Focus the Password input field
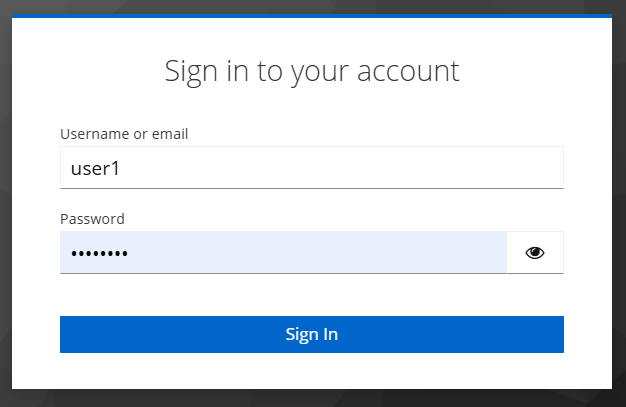Screen dimensions: 626x407 (x=283, y=253)
